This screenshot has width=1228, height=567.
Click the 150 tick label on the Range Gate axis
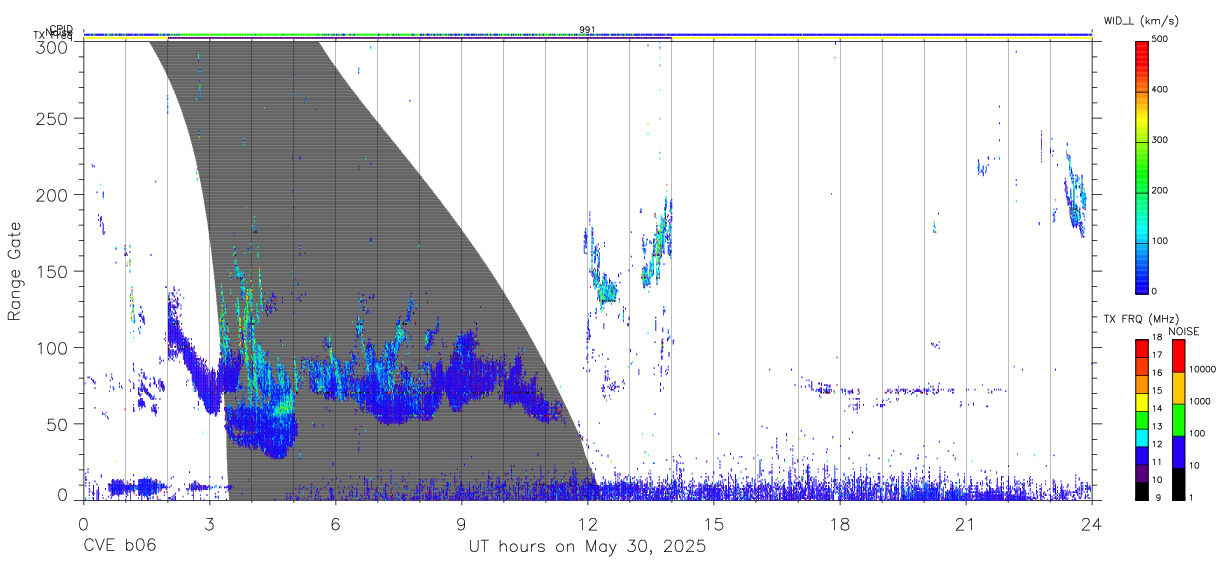[x=54, y=271]
